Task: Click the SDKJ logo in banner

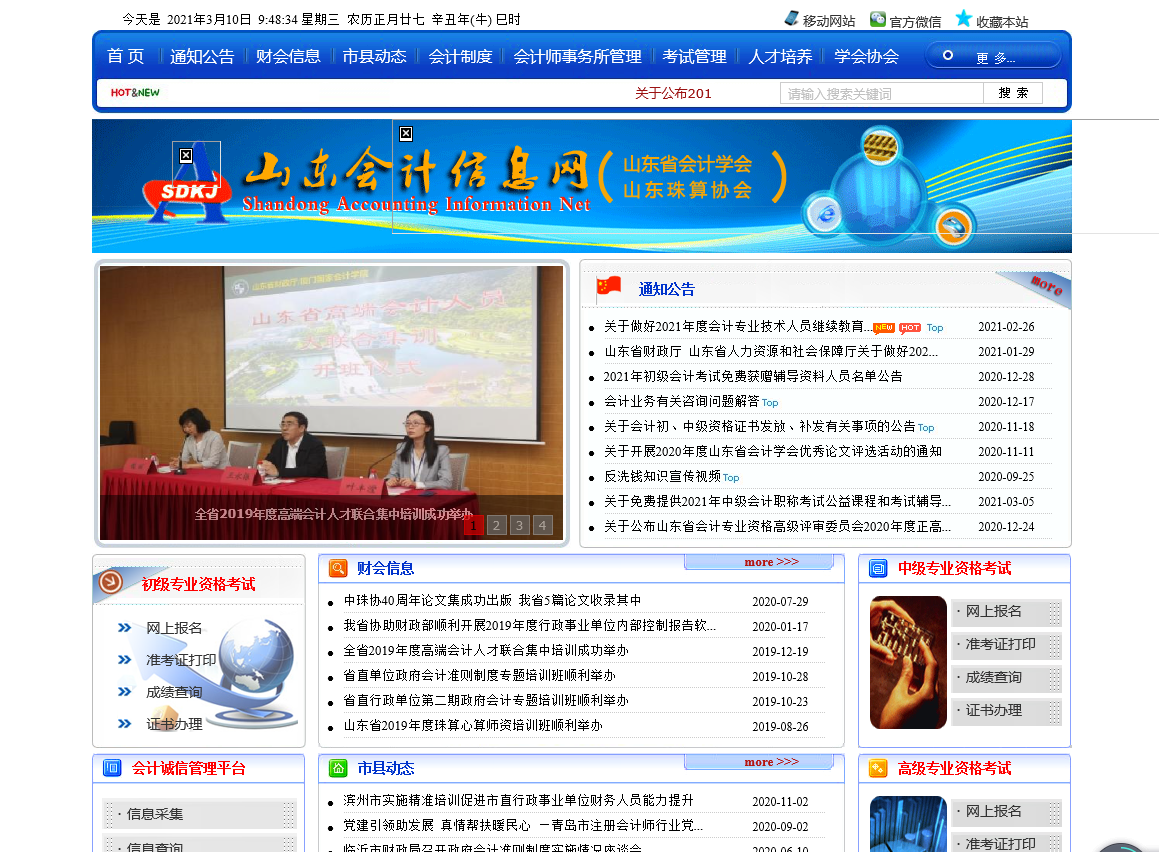Action: [x=186, y=187]
